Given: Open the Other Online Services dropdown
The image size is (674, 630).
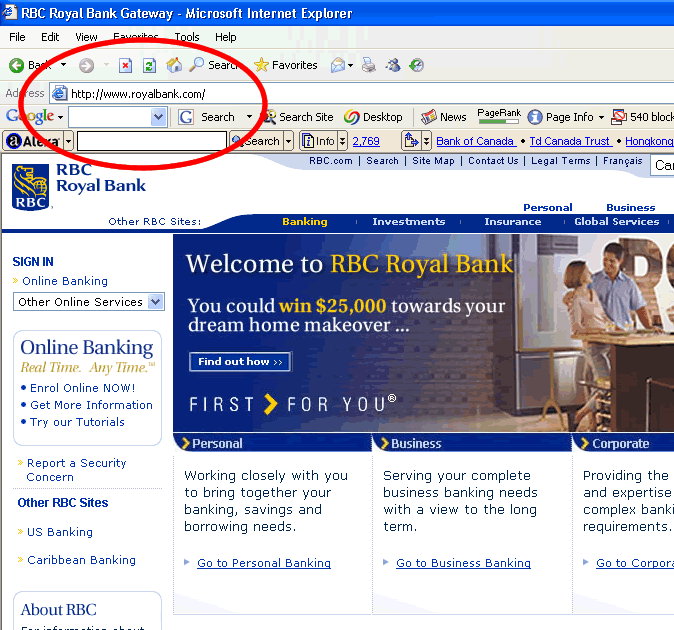Looking at the screenshot, I should tap(89, 302).
